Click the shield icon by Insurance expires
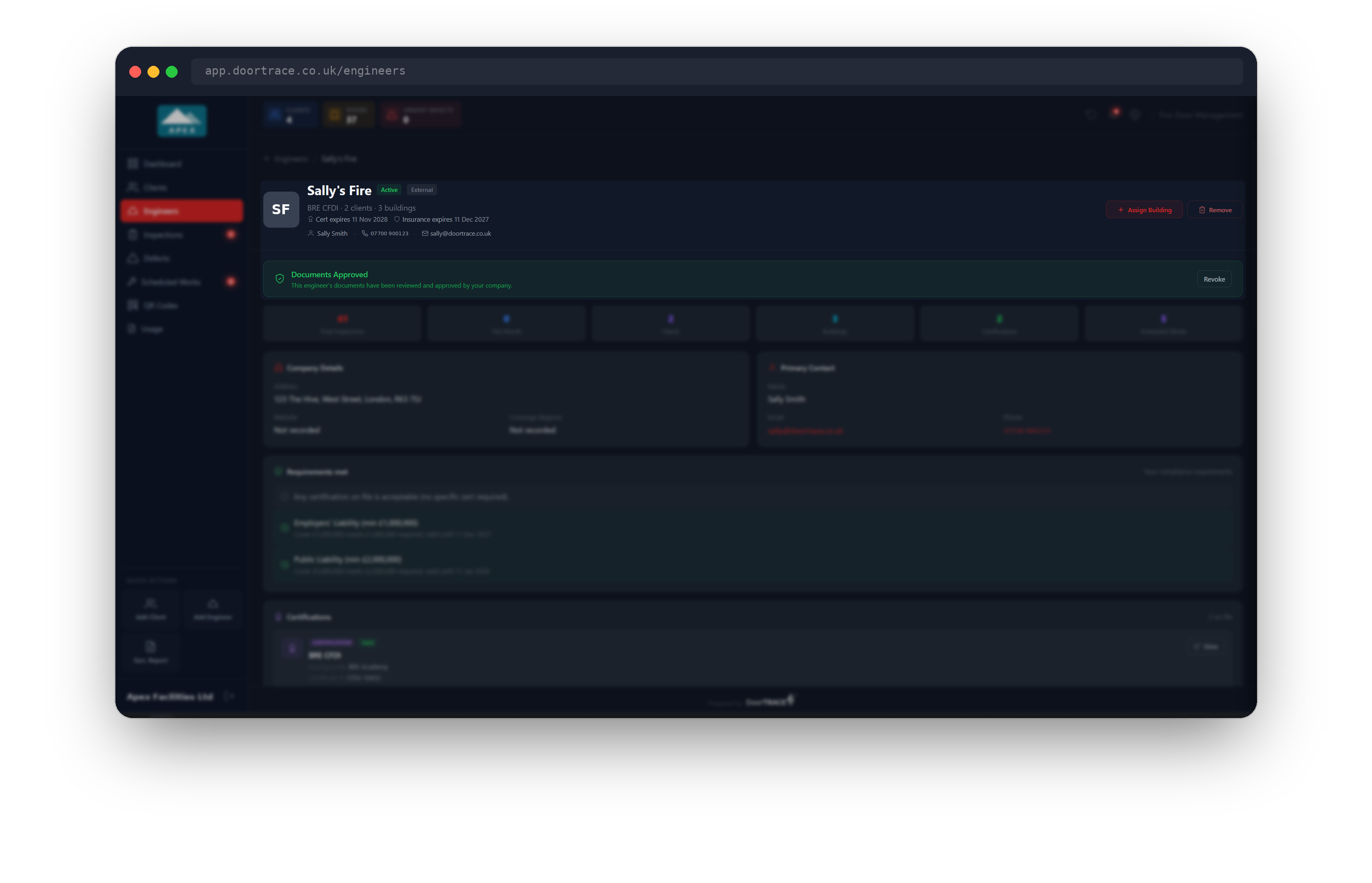 tap(397, 220)
